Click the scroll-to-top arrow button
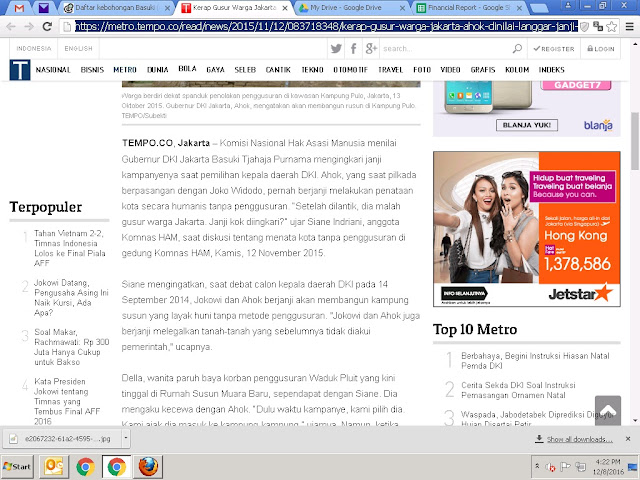Viewport: 640px width, 480px height. [608, 410]
